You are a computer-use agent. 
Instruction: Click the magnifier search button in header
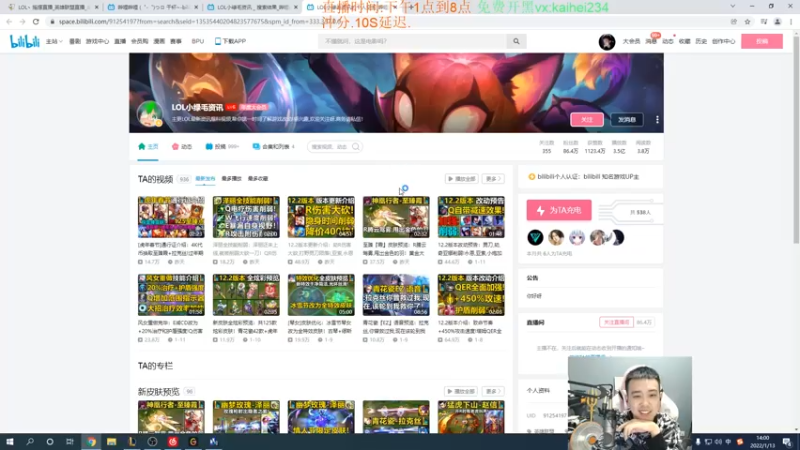coord(516,41)
